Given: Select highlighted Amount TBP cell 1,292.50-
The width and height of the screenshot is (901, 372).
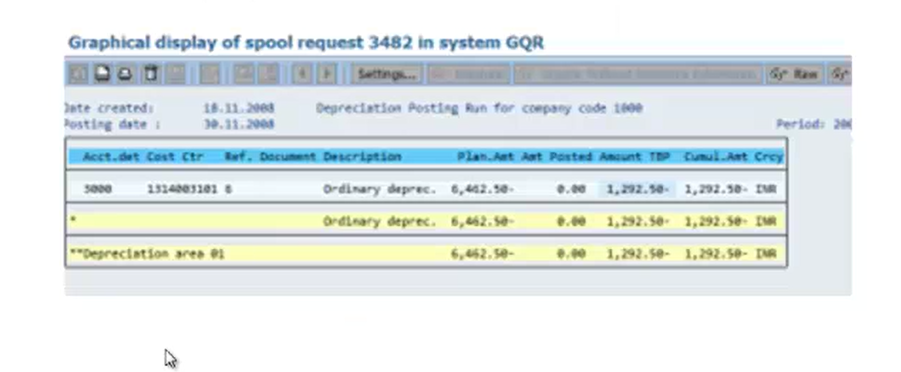Looking at the screenshot, I should [x=637, y=189].
